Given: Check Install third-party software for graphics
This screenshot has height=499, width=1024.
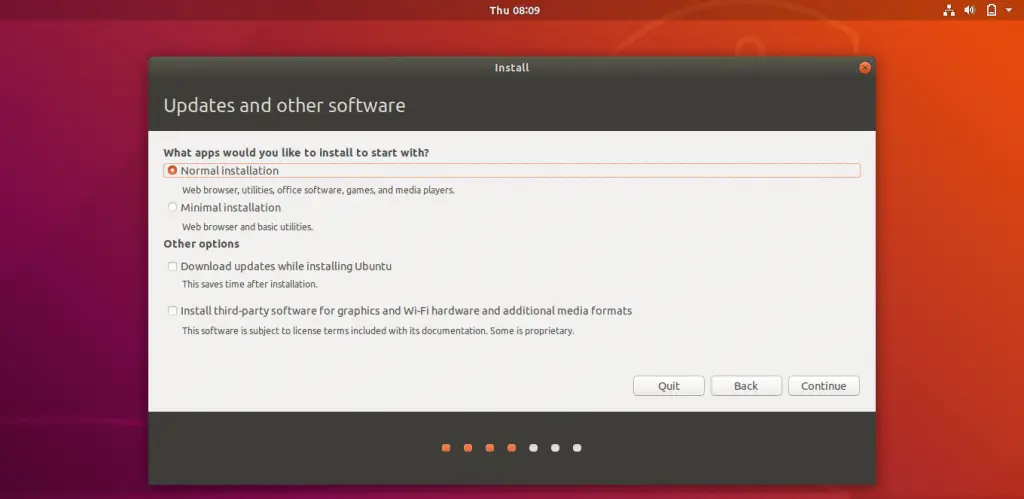Looking at the screenshot, I should point(172,311).
